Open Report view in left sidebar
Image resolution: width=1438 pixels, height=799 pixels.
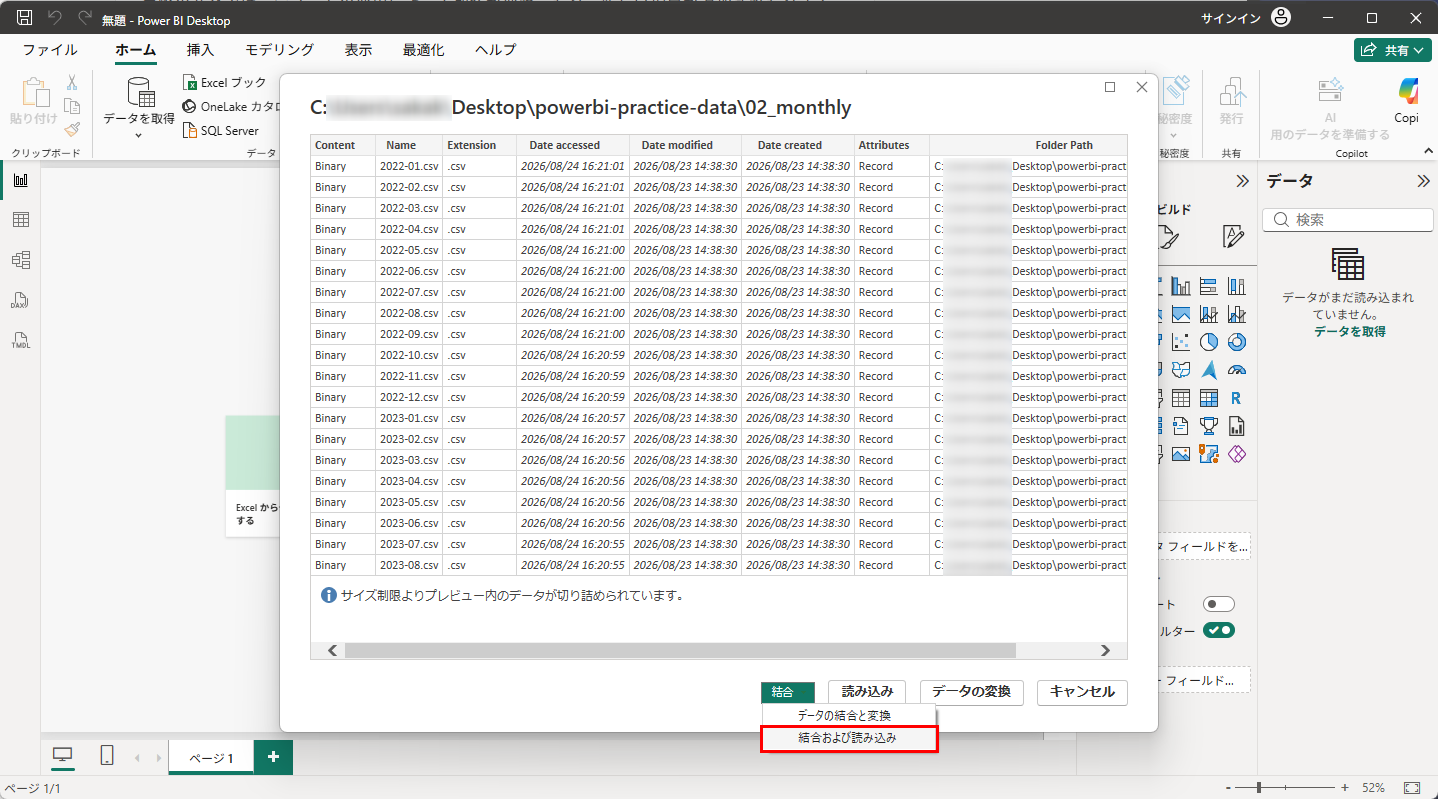coord(20,180)
